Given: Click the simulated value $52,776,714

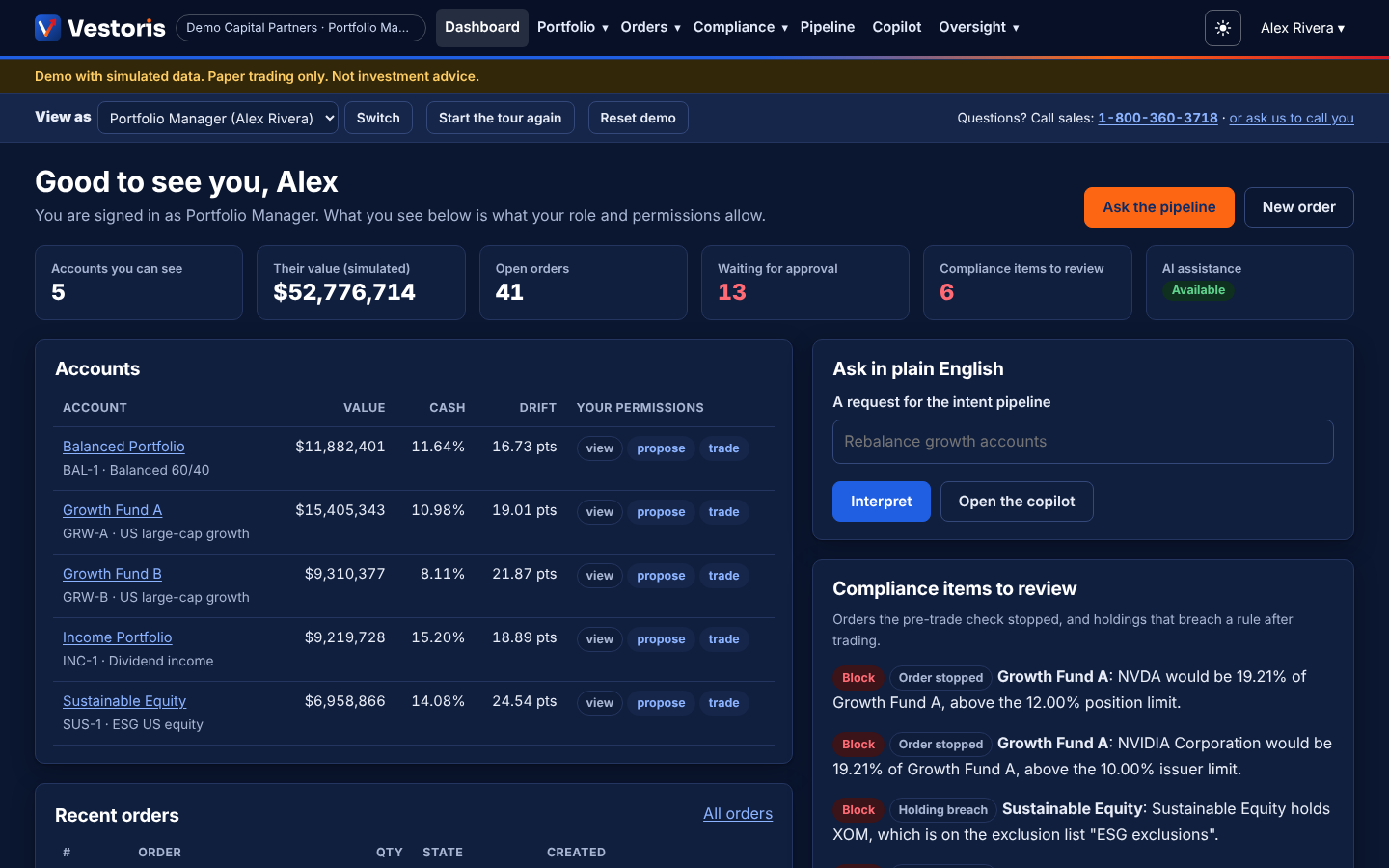Looking at the screenshot, I should click(344, 292).
